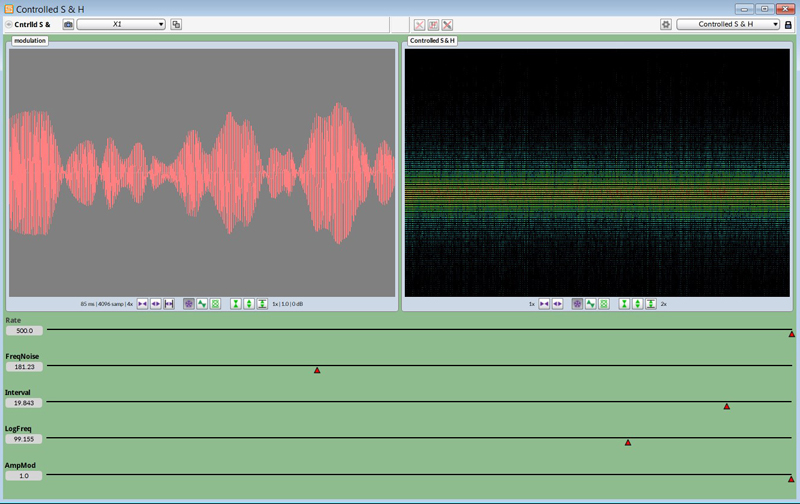Click the modulation panel horizontal zoom-out icon
The height and width of the screenshot is (504, 800).
156,304
